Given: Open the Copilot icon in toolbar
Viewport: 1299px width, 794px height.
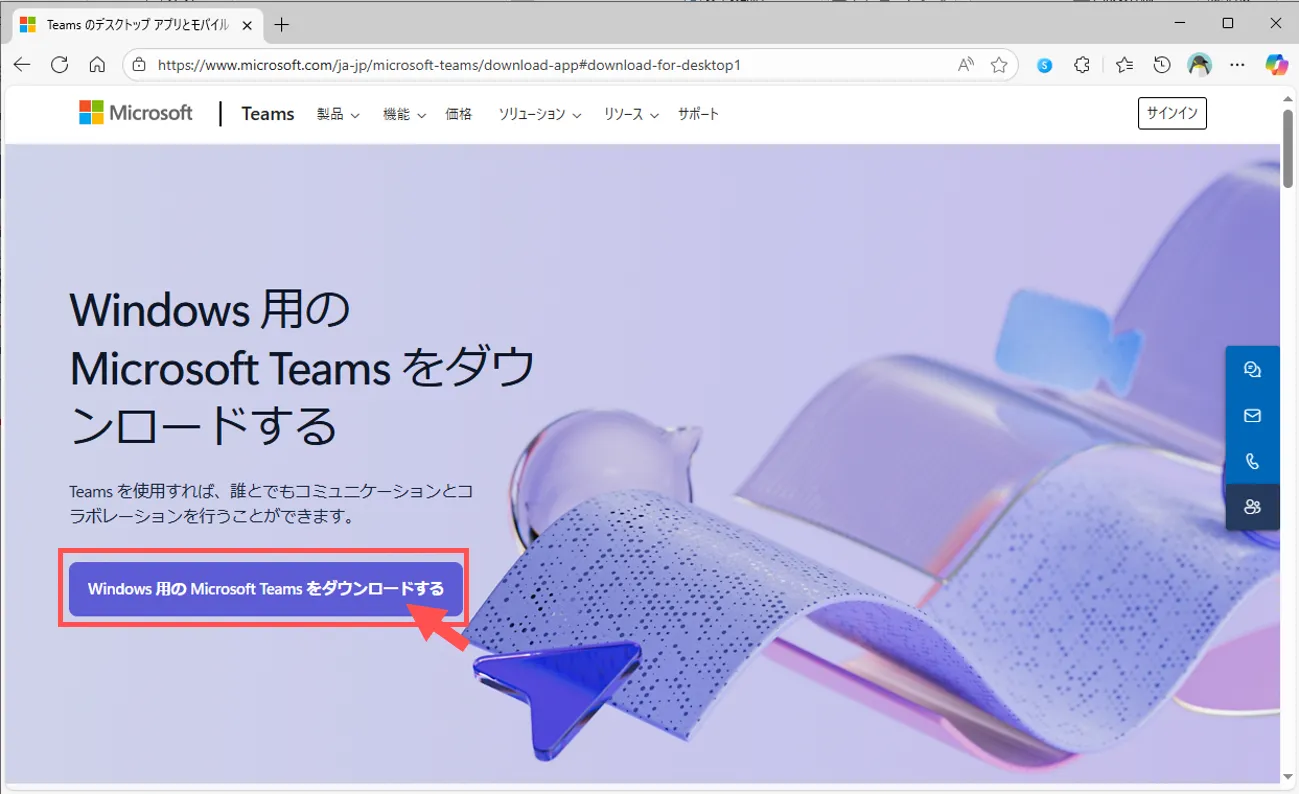Looking at the screenshot, I should point(1276,65).
